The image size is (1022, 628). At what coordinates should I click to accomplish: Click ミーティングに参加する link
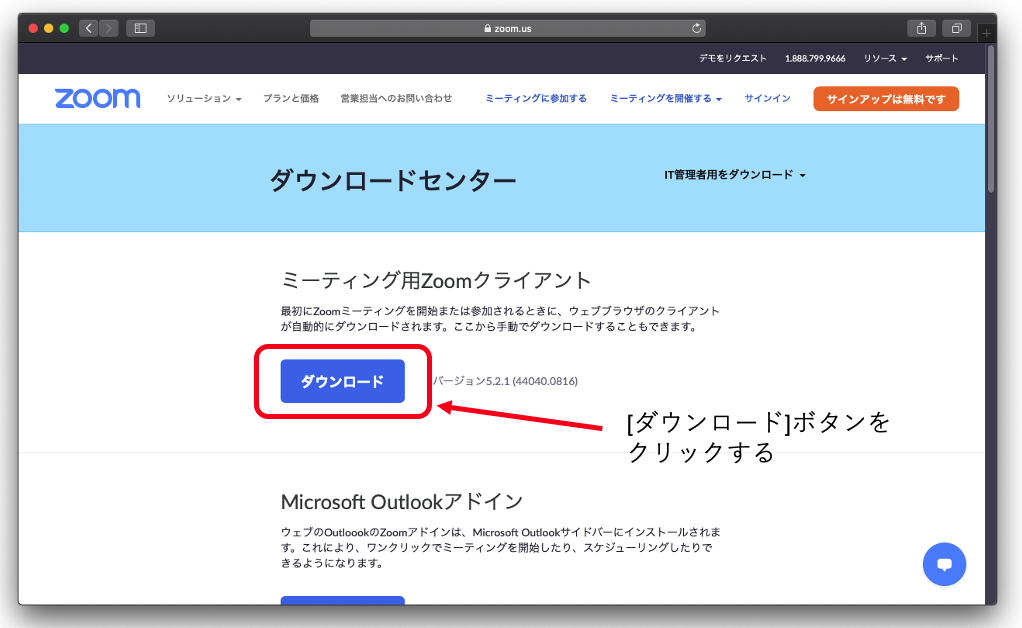tap(536, 98)
